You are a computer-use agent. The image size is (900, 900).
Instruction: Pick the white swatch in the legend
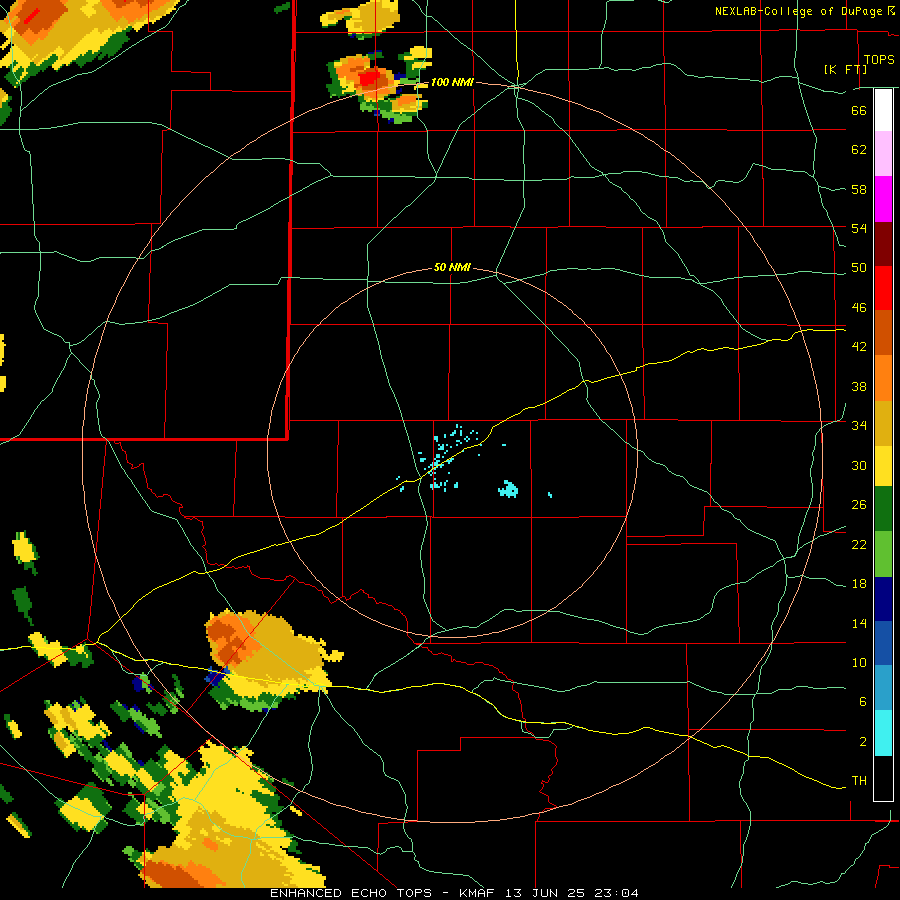[x=883, y=110]
